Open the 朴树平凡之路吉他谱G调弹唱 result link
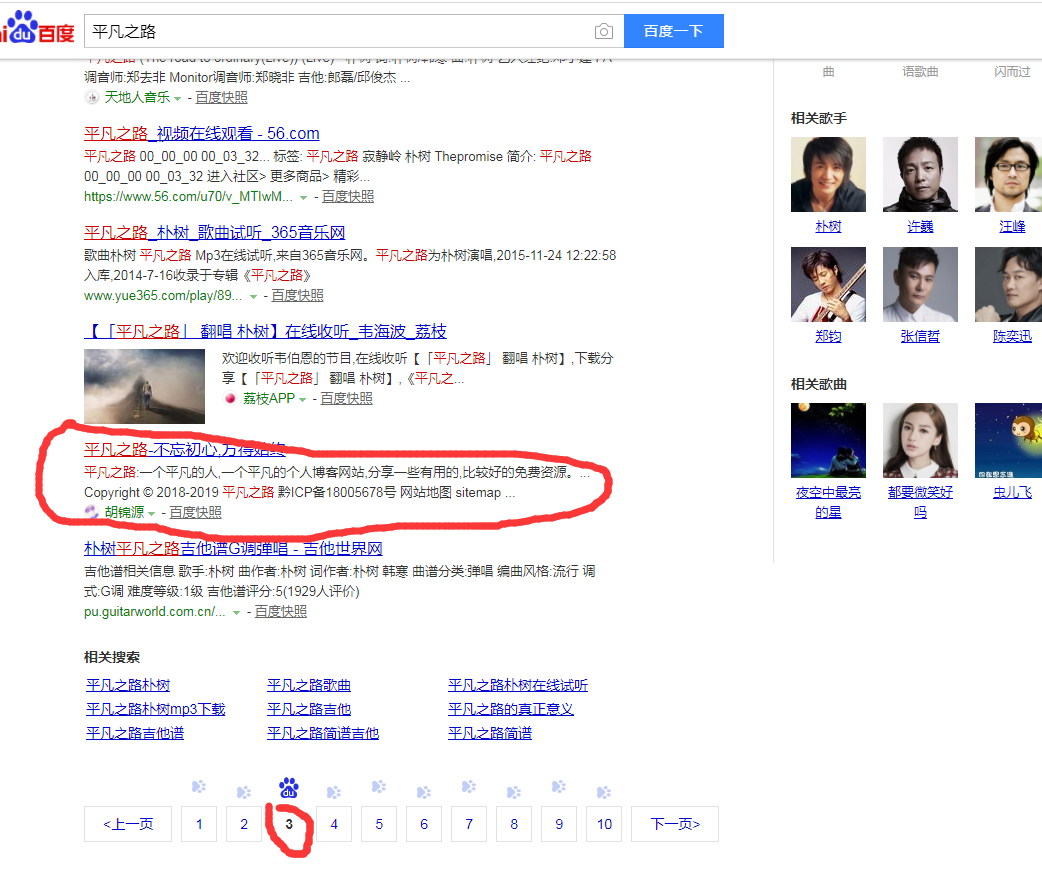Viewport: 1042px width, 875px height. tap(233, 548)
